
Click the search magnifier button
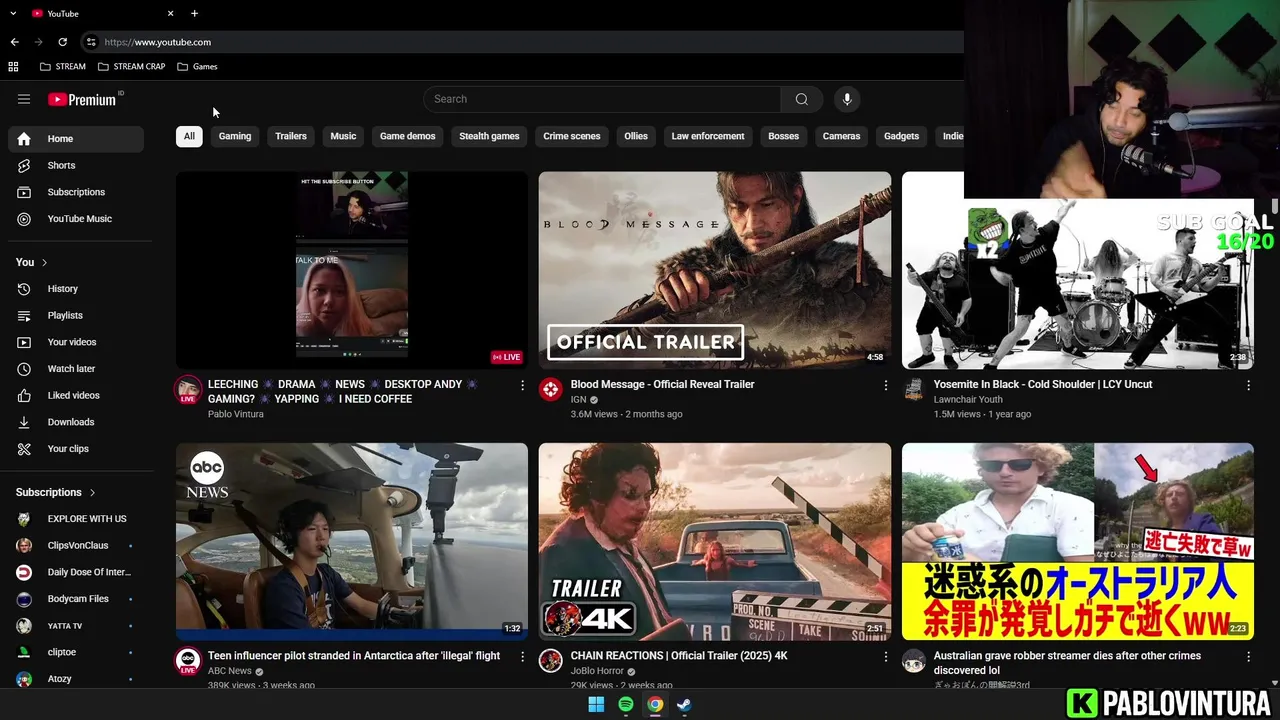[801, 99]
